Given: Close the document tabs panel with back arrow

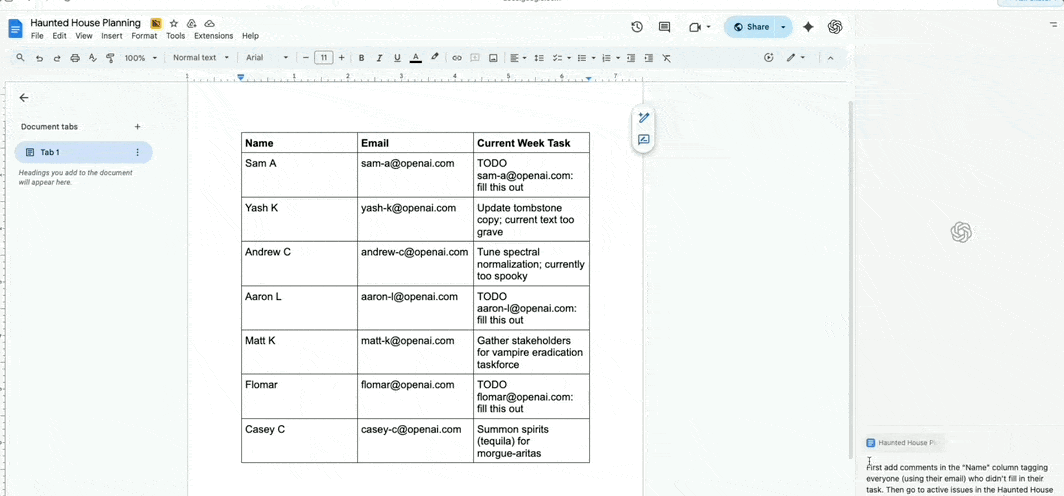Looking at the screenshot, I should click(24, 98).
